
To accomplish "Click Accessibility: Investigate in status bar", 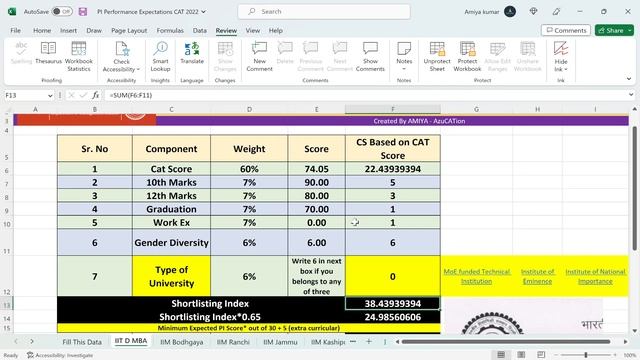I will pyautogui.click(x=60, y=355).
